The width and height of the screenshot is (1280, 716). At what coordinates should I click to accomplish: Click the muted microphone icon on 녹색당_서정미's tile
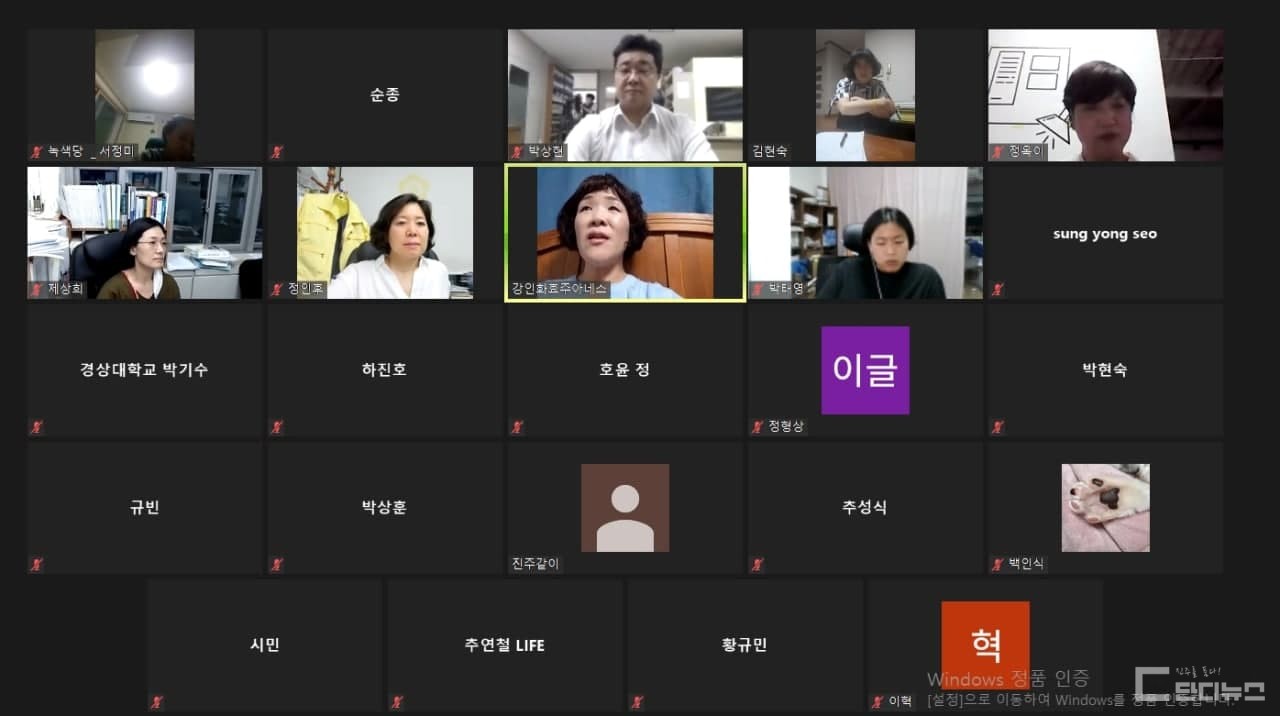coord(35,150)
